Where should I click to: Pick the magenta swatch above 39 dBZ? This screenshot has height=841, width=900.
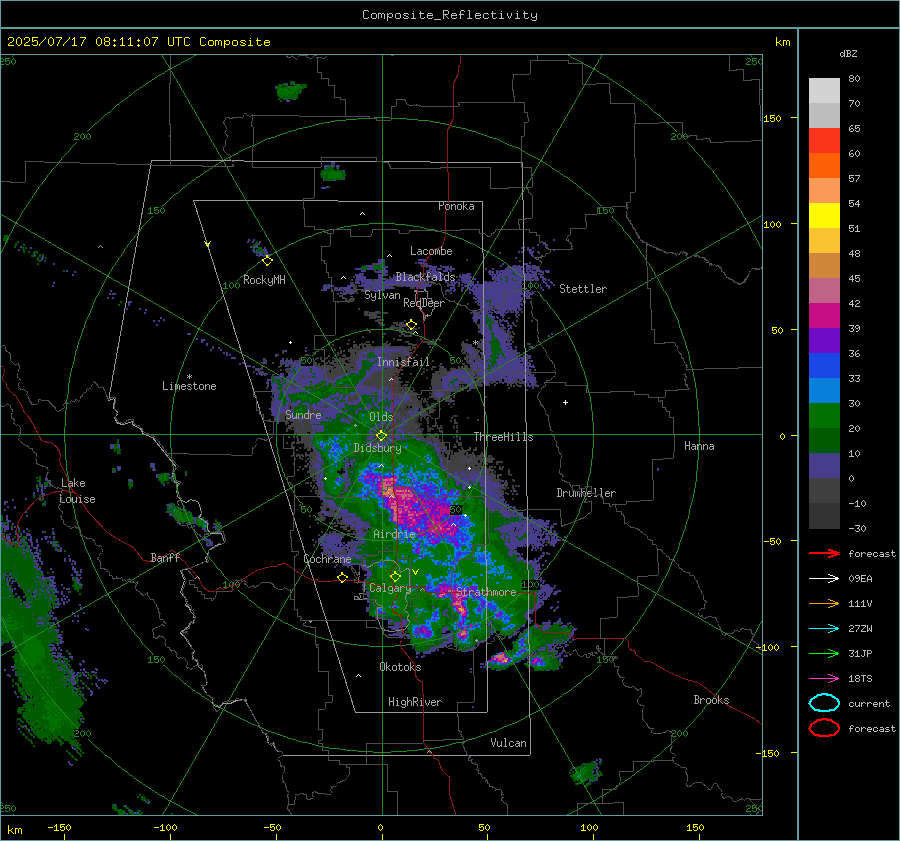point(824,315)
